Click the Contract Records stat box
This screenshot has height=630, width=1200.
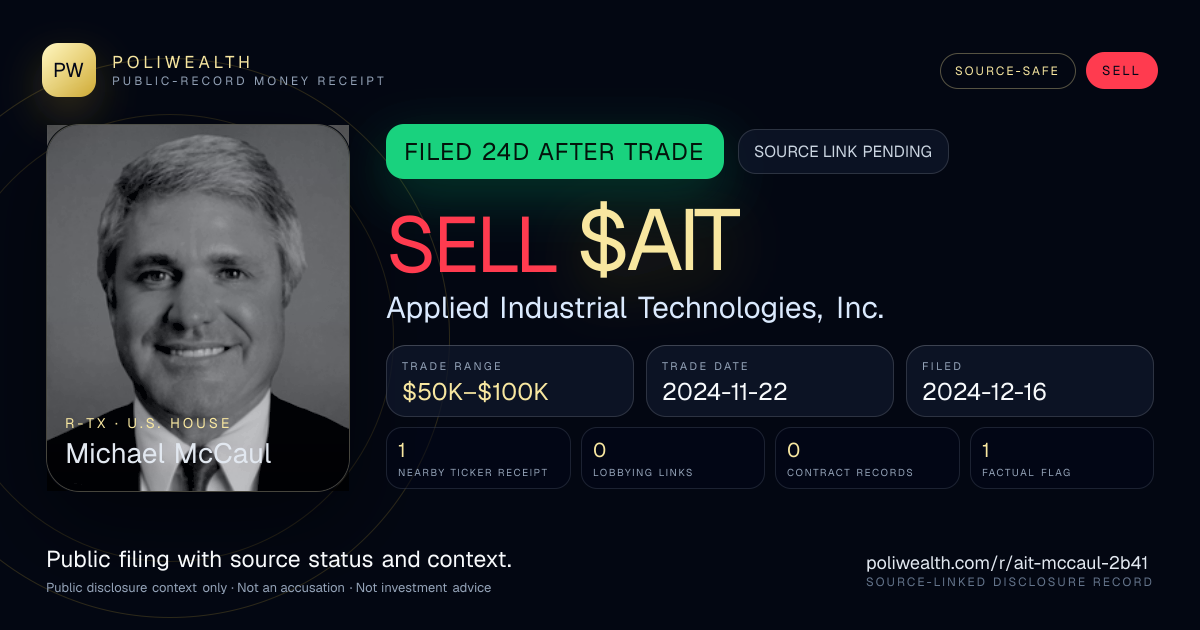click(868, 458)
